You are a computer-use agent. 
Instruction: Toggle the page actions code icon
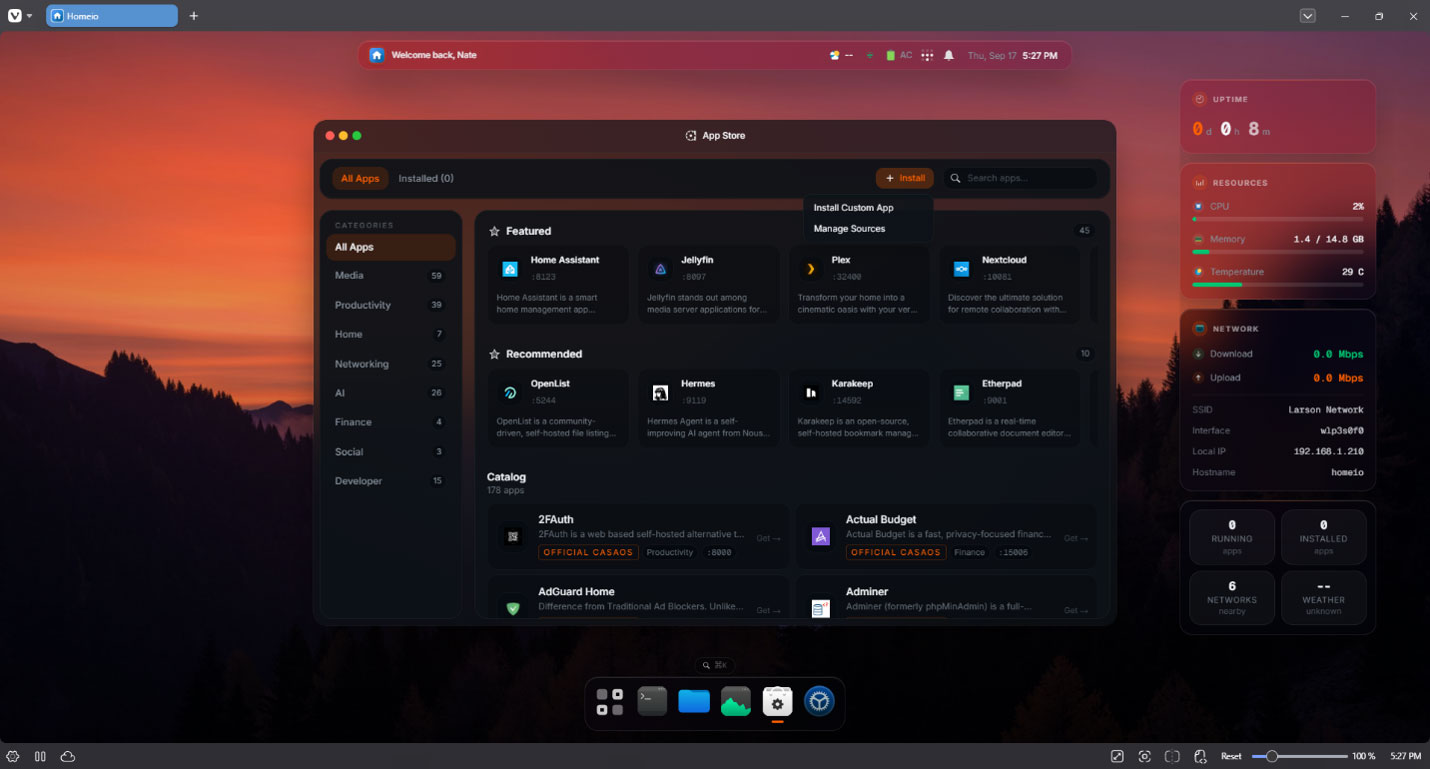click(1201, 756)
